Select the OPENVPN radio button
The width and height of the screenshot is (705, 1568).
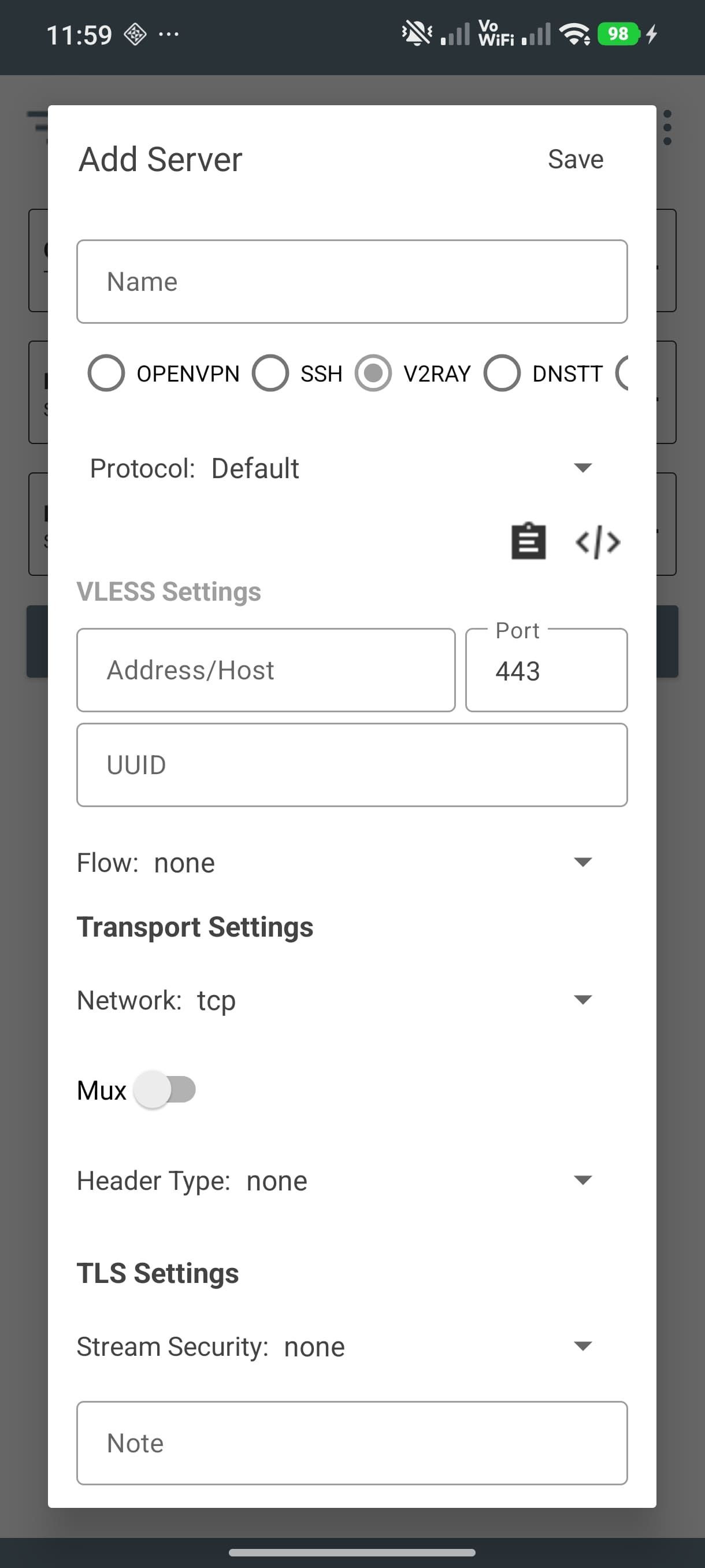click(106, 373)
